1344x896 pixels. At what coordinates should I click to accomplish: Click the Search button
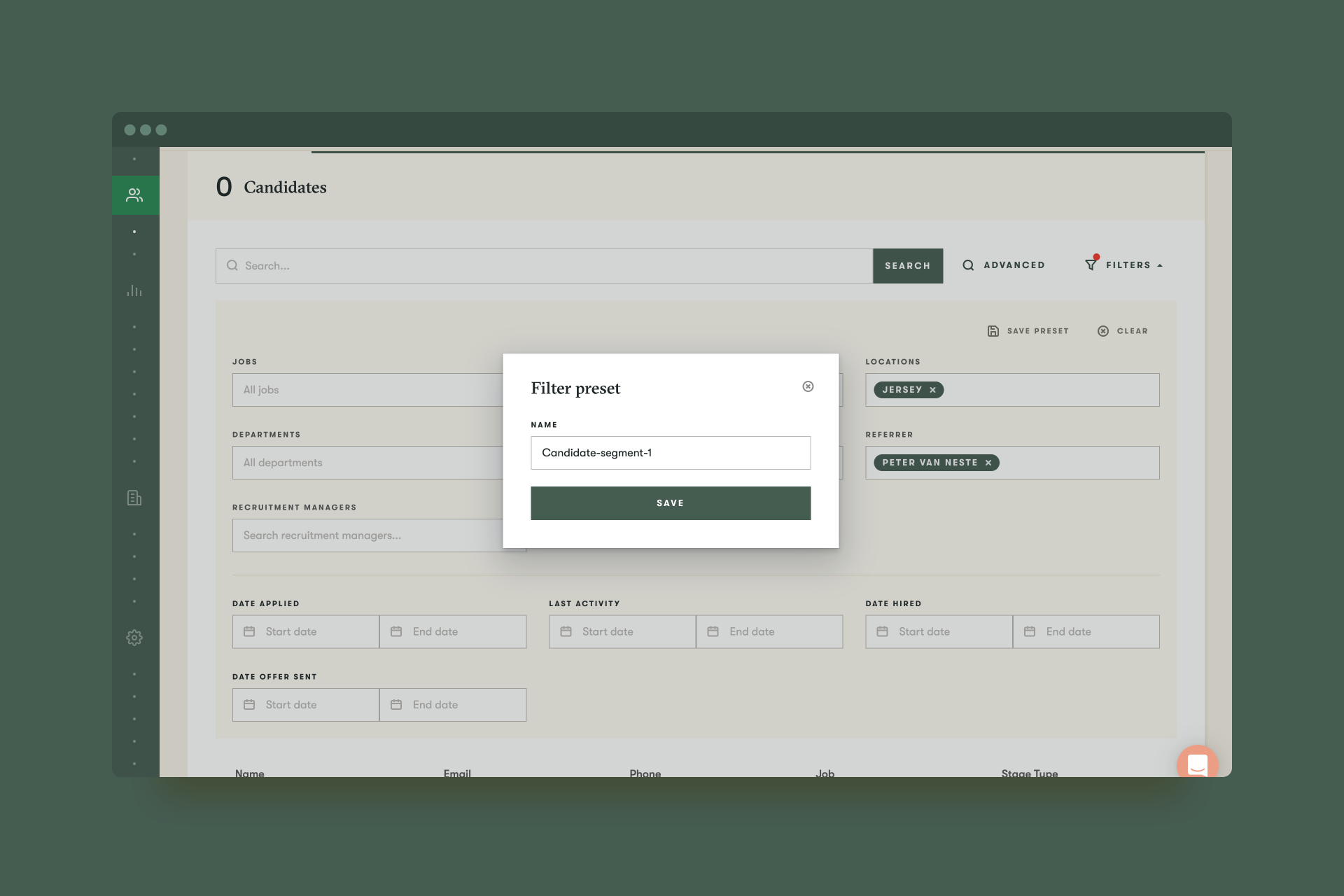click(x=907, y=266)
